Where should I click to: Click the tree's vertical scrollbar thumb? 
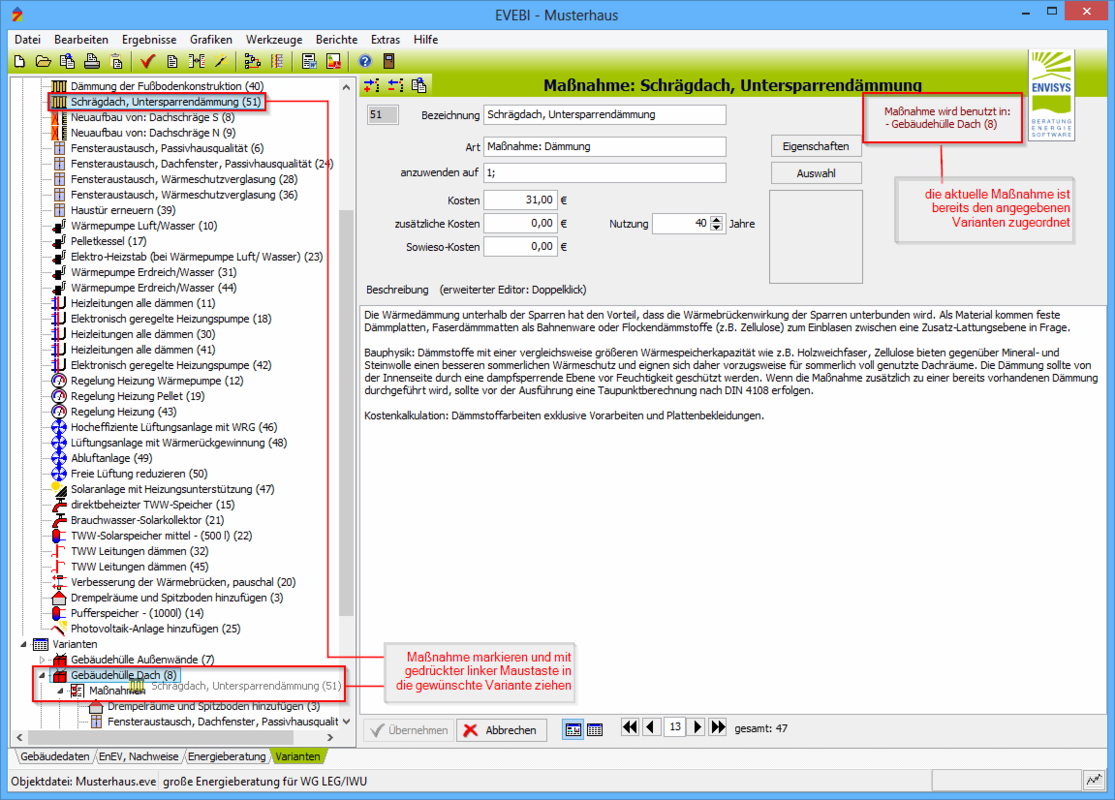(x=346, y=414)
